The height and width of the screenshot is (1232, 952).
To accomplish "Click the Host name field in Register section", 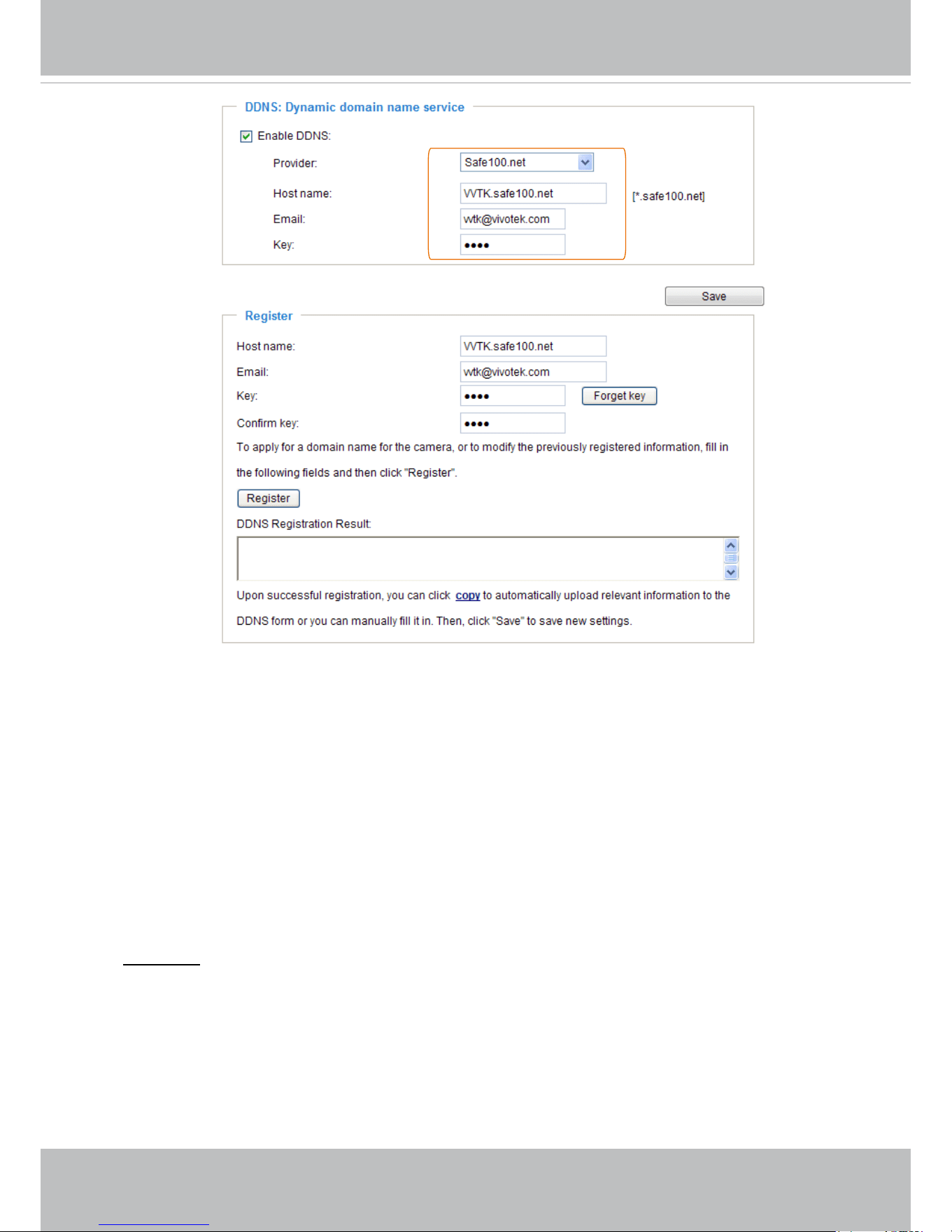I will 533,346.
